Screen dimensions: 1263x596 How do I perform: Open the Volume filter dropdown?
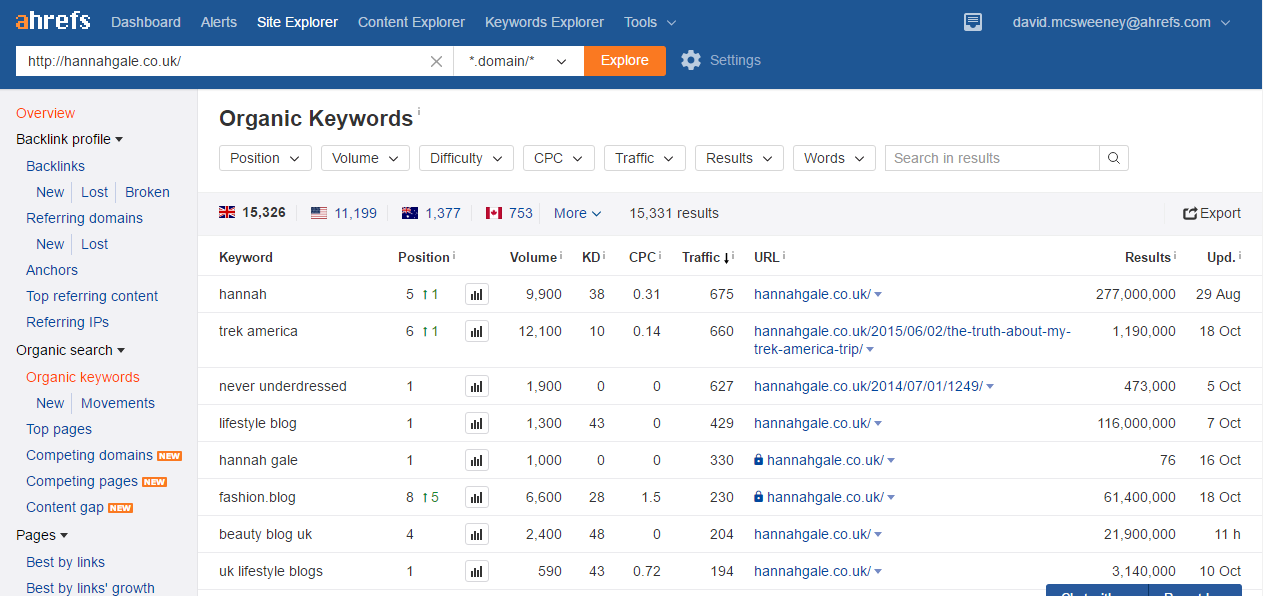coord(365,158)
